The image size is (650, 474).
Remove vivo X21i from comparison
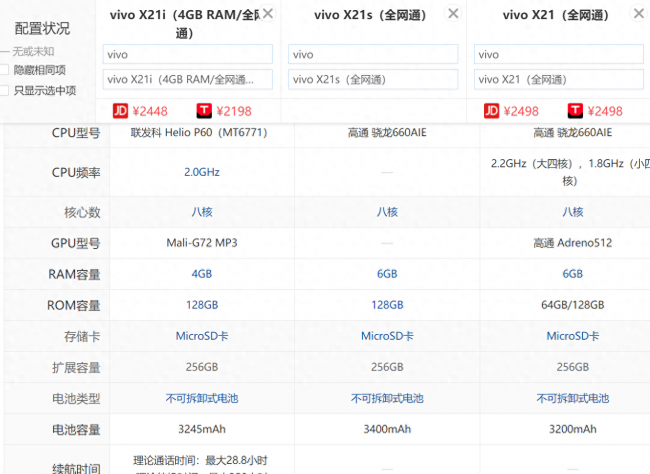(268, 14)
